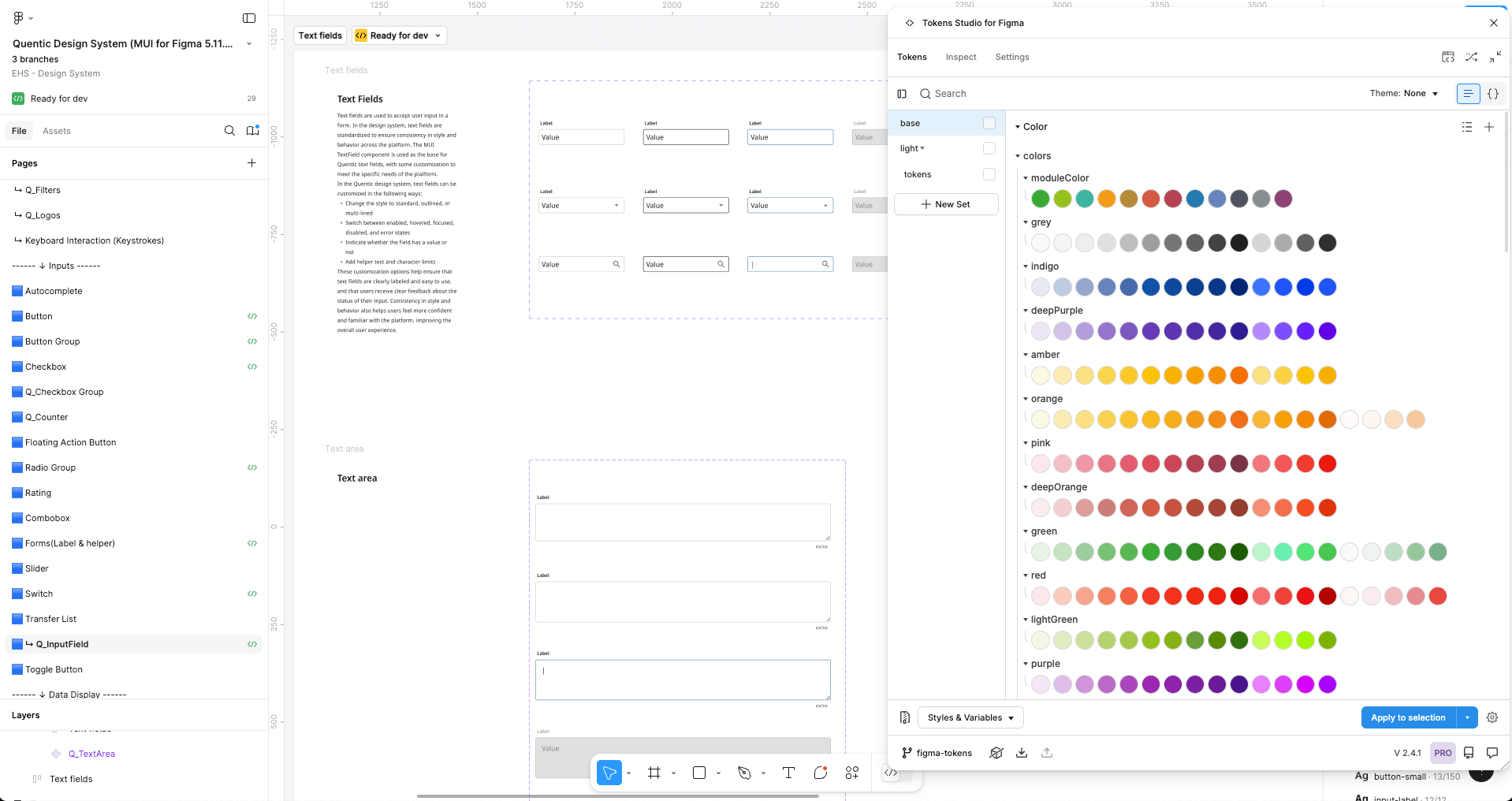Collapse the token sets sidebar icon
Viewport: 1512px width, 801px height.
[902, 94]
